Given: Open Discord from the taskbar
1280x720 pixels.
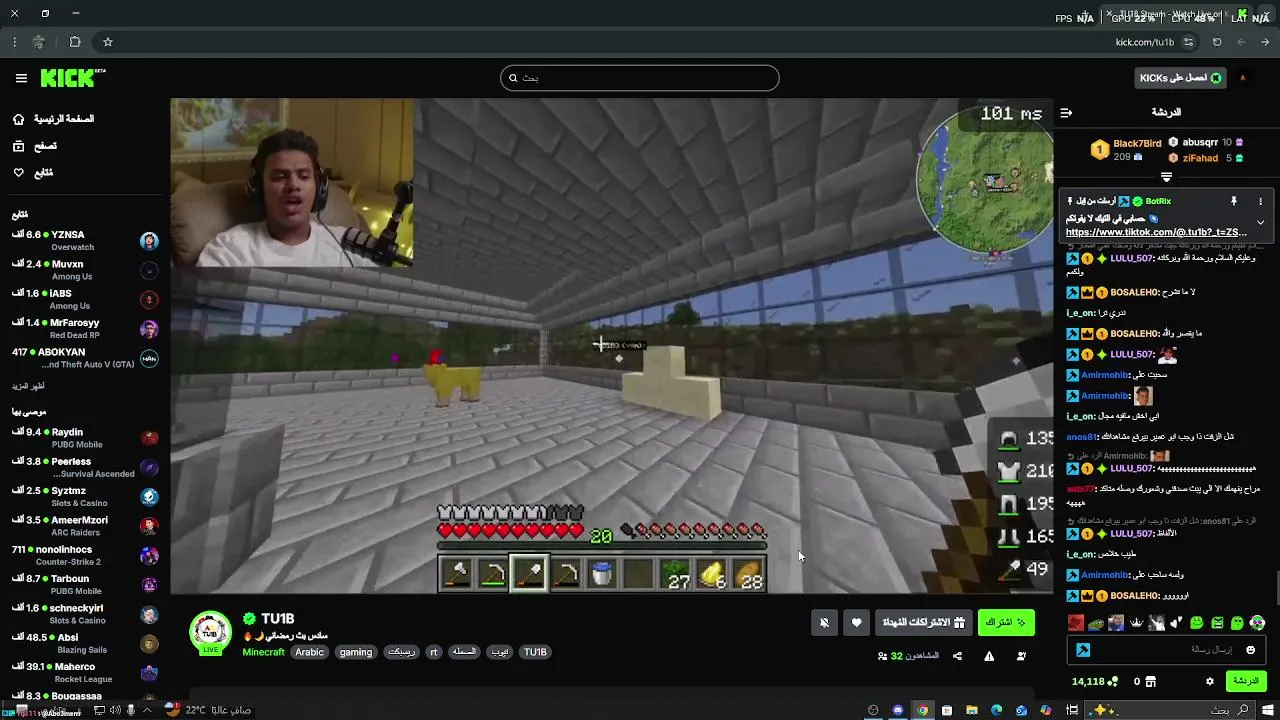Looking at the screenshot, I should 897,710.
